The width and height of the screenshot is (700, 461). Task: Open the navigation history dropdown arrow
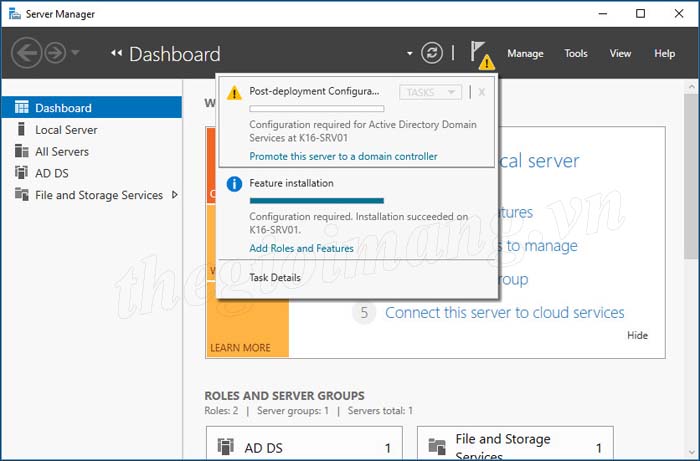(x=76, y=54)
